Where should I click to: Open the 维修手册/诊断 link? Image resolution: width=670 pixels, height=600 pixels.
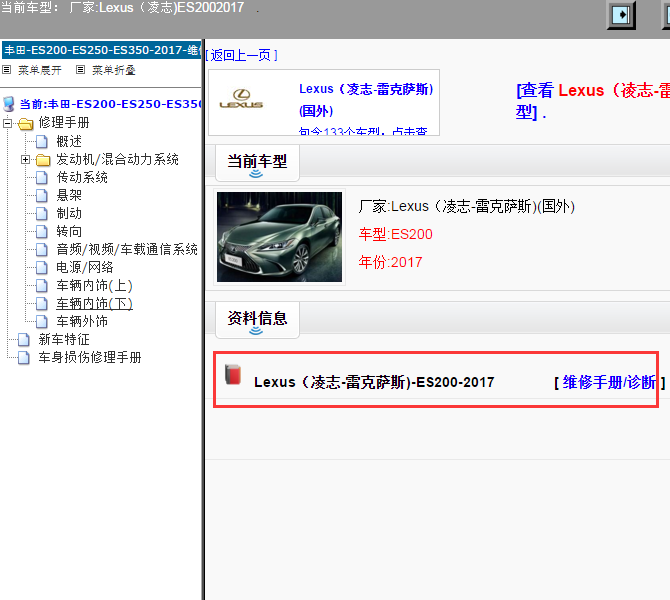tap(609, 382)
